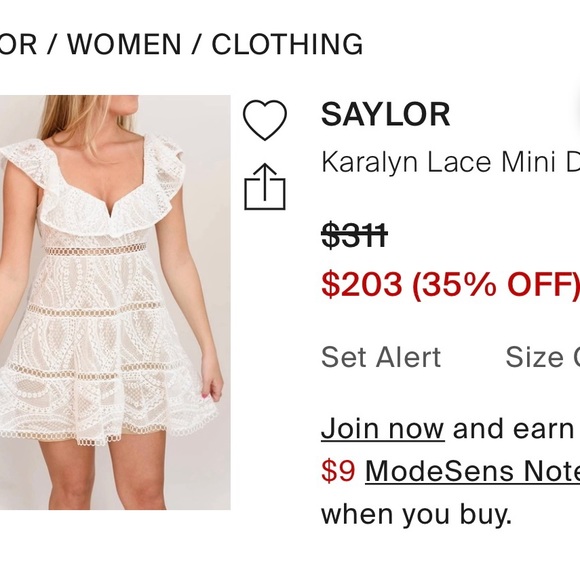
Task: Follow the Join now link
Action: point(382,429)
